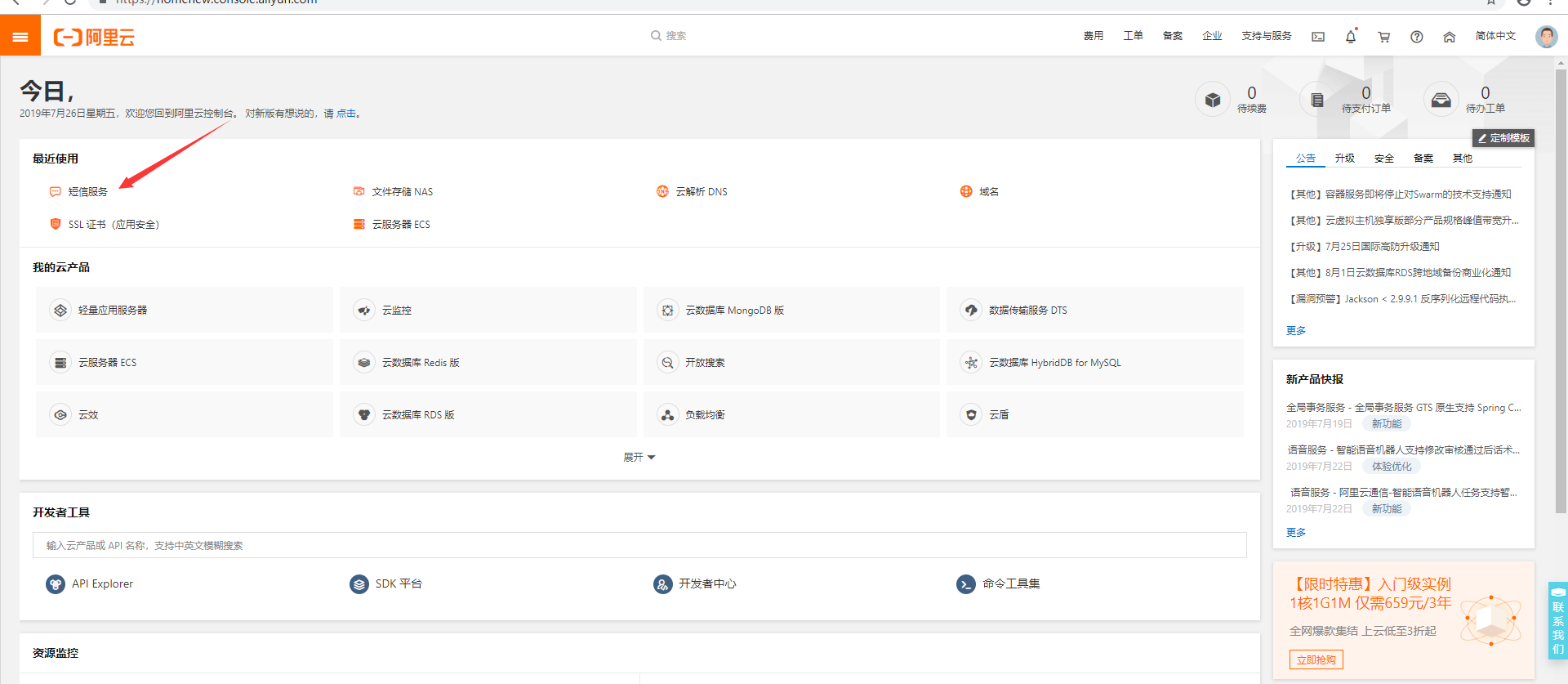Switch to the 公告 tab
Viewport: 1568px width, 684px height.
coord(1306,159)
